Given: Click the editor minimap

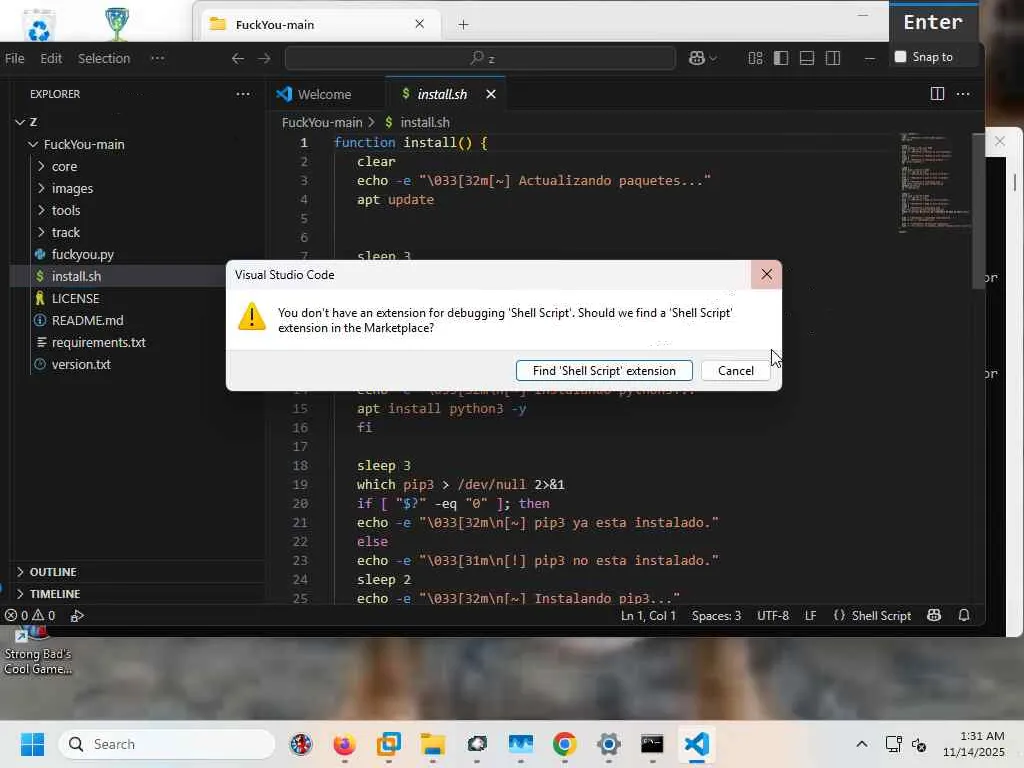Looking at the screenshot, I should pyautogui.click(x=934, y=183).
